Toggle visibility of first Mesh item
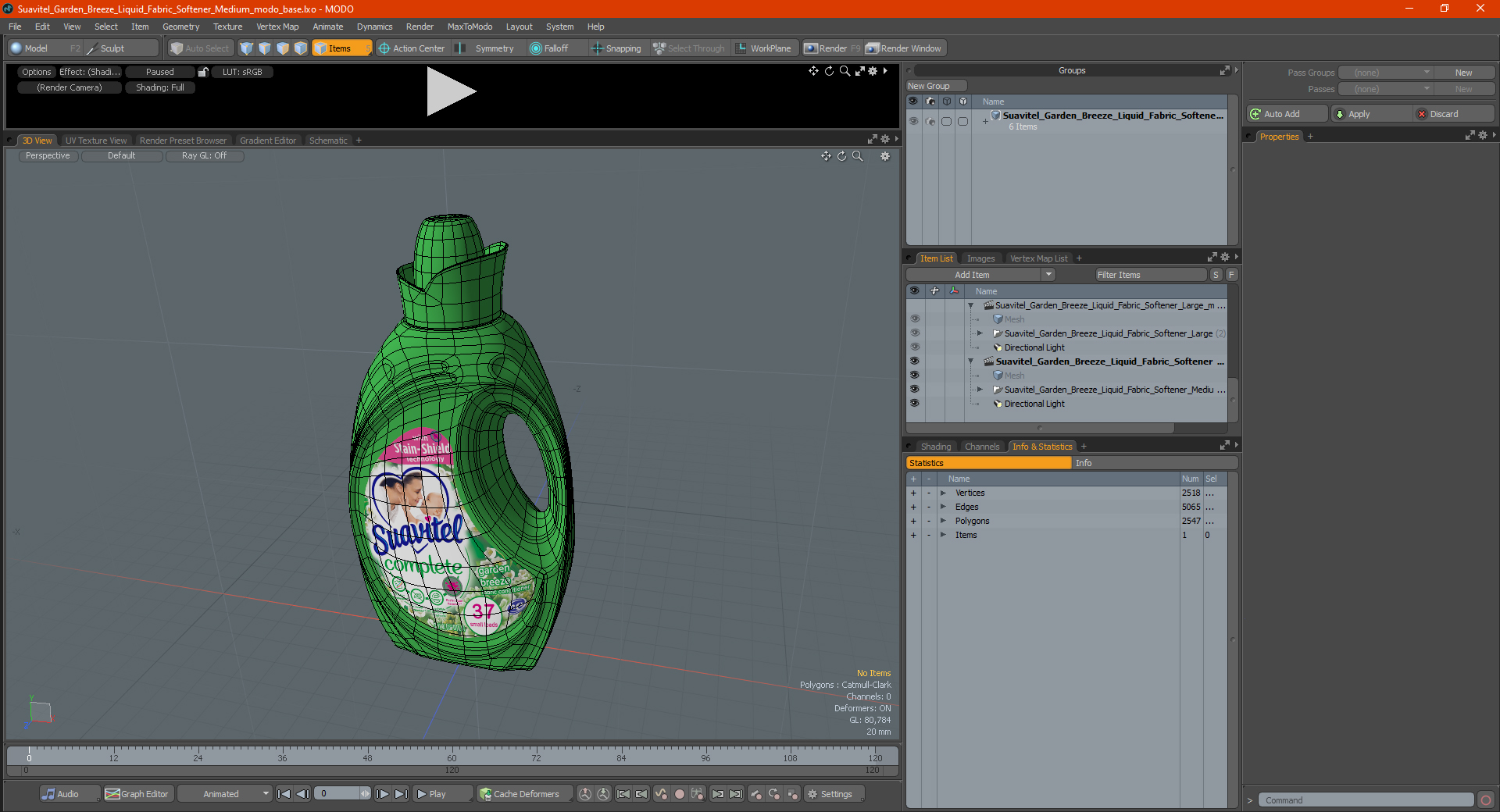This screenshot has height=812, width=1500. (x=914, y=319)
